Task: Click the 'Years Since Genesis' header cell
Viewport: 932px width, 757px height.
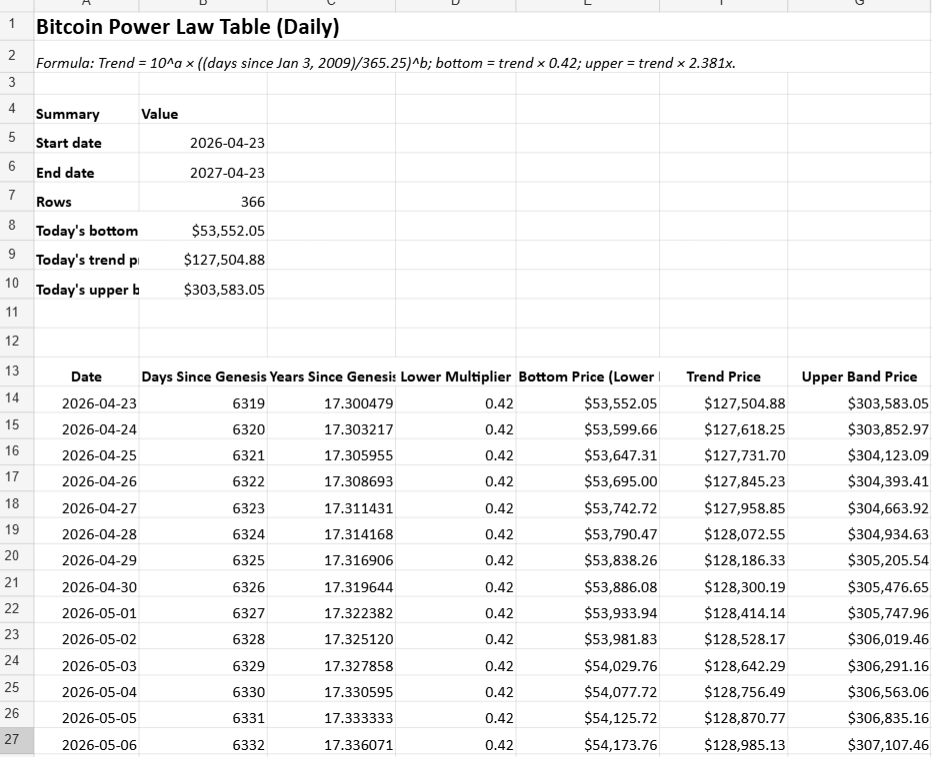Action: (332, 371)
